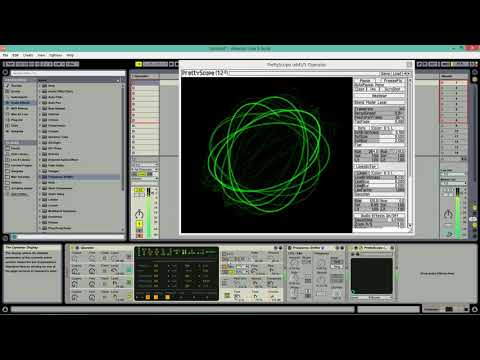
Task: Click the transport Play button
Action: coord(172,64)
